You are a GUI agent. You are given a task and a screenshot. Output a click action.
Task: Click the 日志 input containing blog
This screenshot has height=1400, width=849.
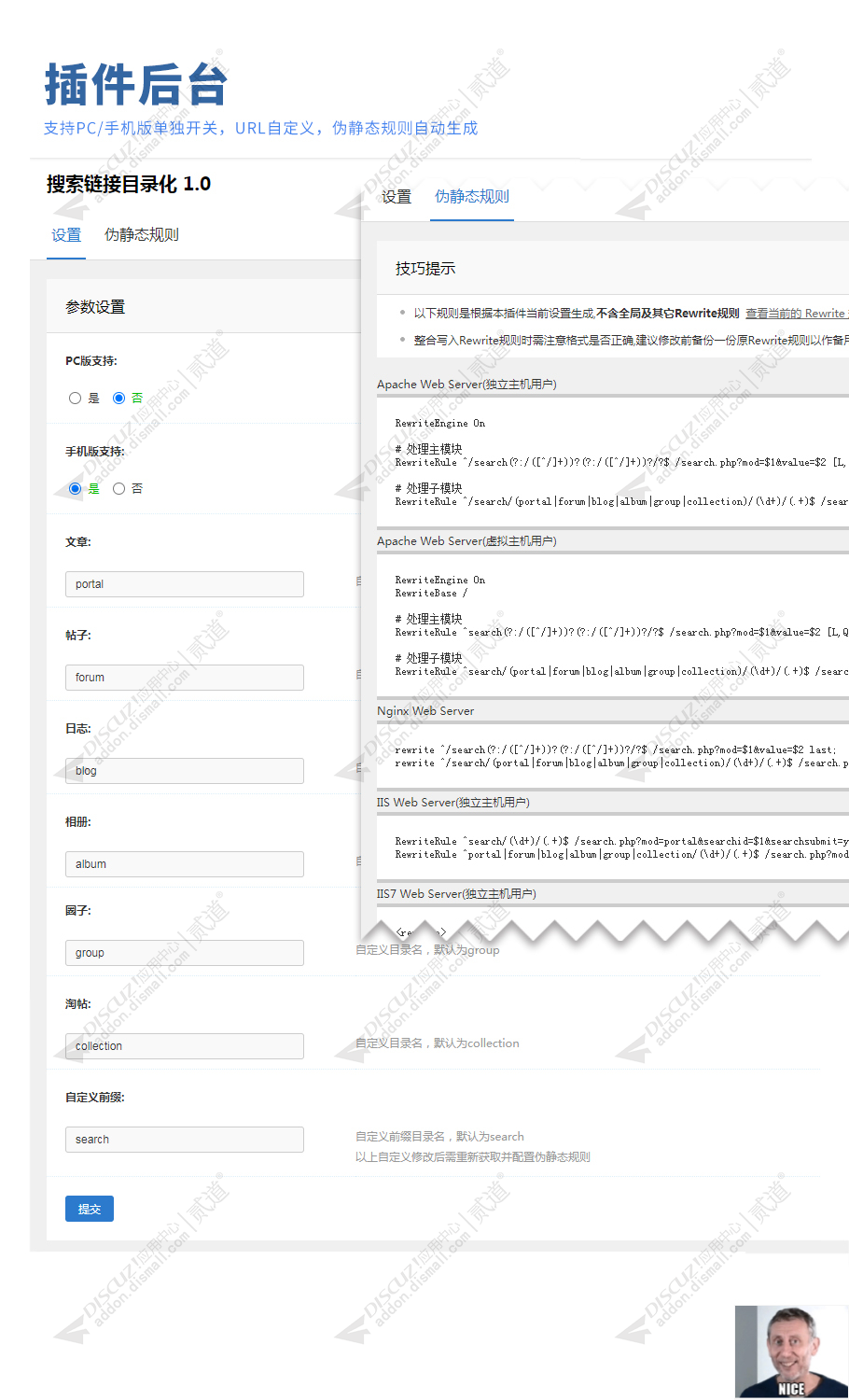click(x=185, y=771)
